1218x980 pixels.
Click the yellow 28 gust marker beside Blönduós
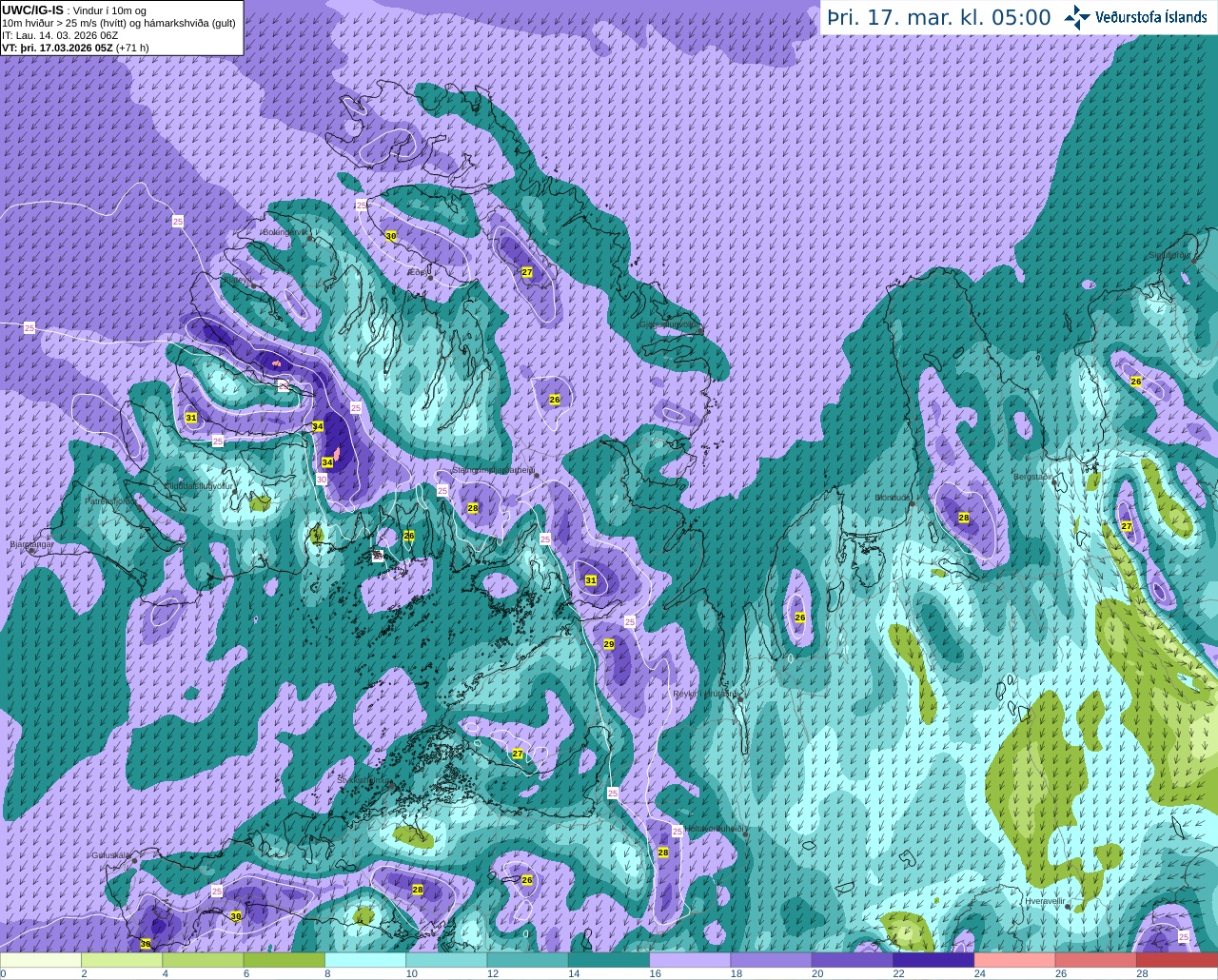tap(964, 518)
